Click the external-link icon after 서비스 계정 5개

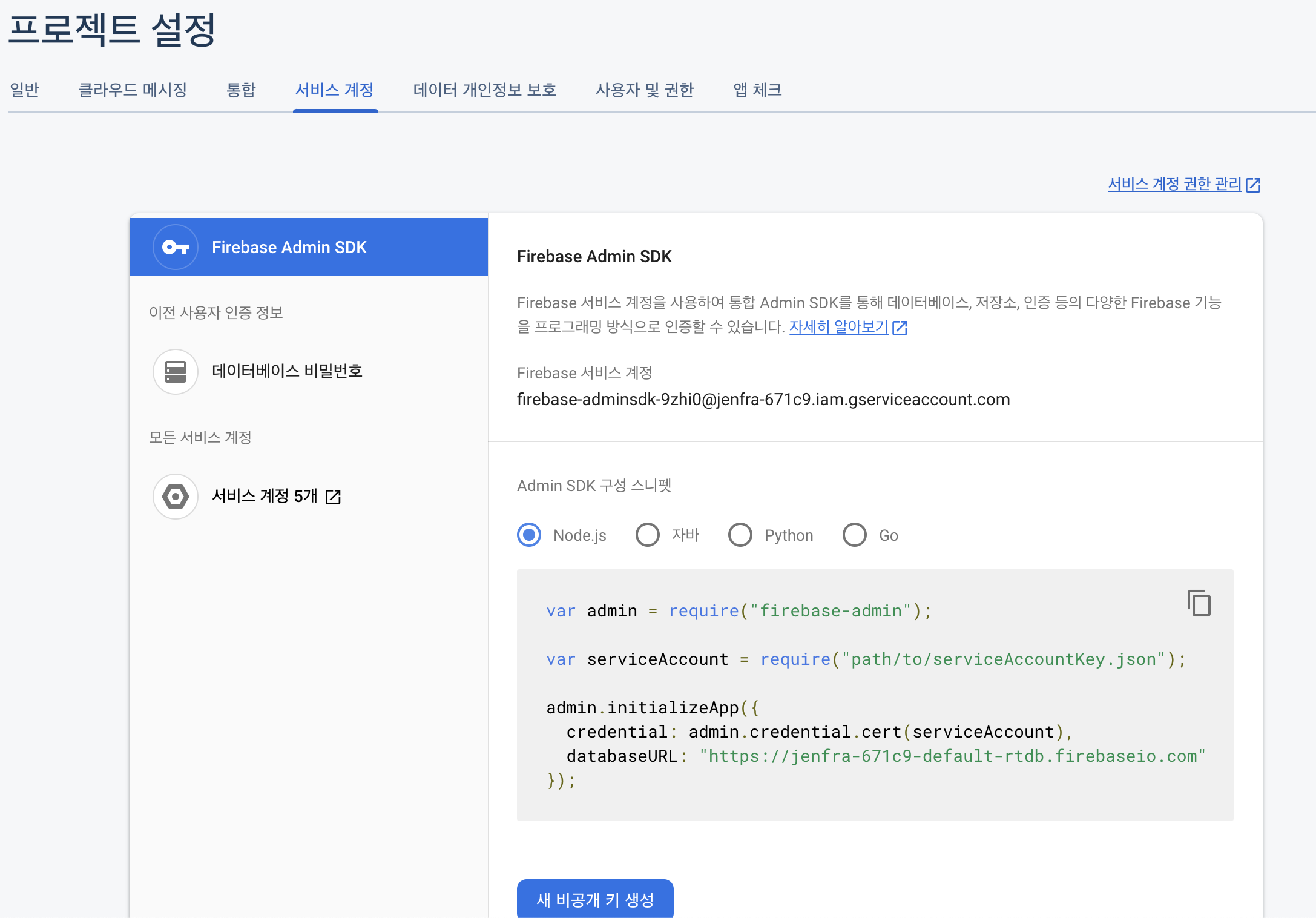click(334, 497)
